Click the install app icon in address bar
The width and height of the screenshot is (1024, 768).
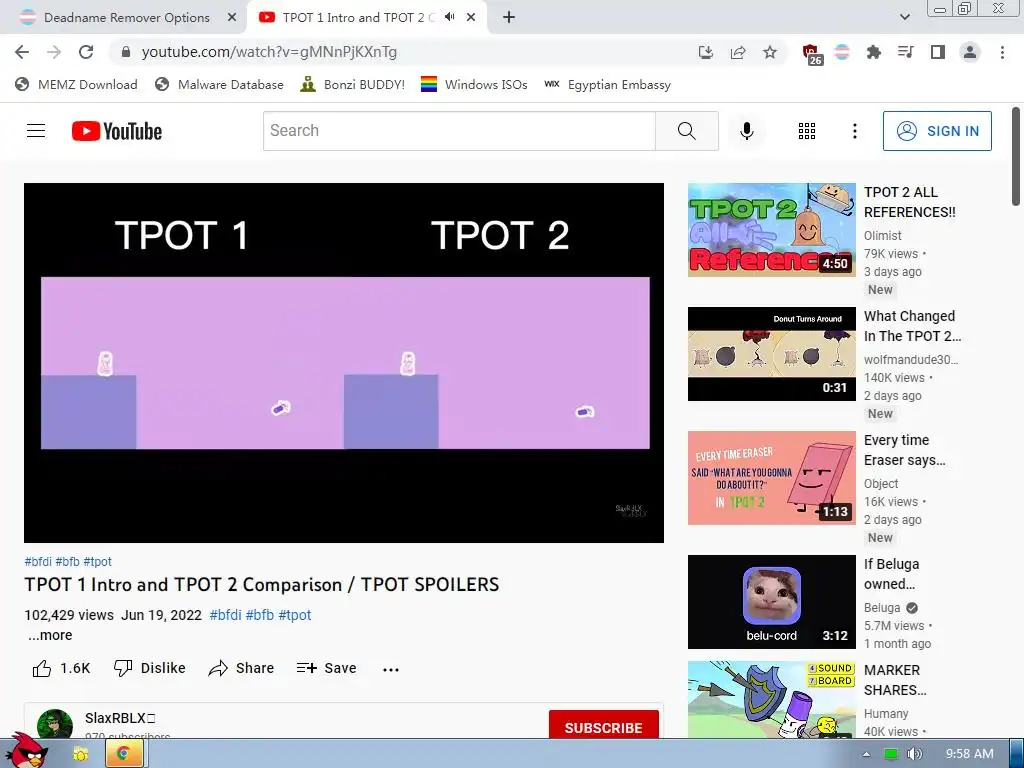point(705,52)
